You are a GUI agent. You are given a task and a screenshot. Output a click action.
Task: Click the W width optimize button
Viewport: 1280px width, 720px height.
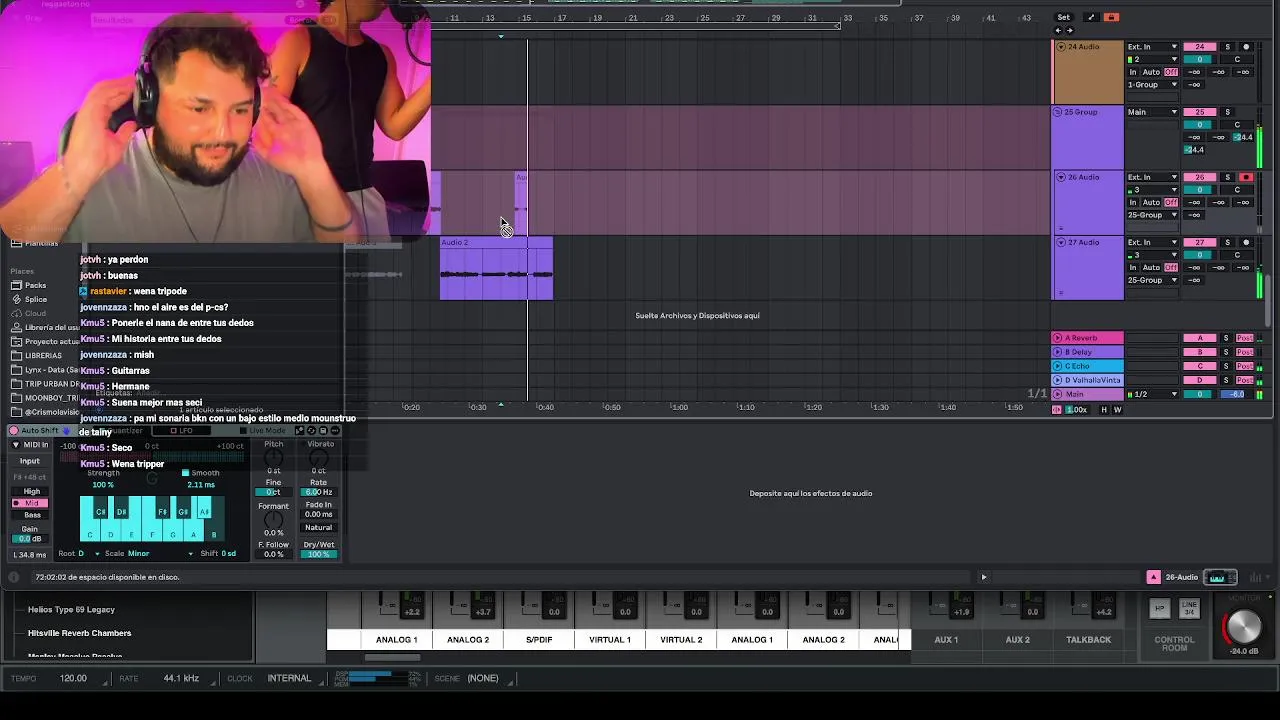pyautogui.click(x=1117, y=409)
